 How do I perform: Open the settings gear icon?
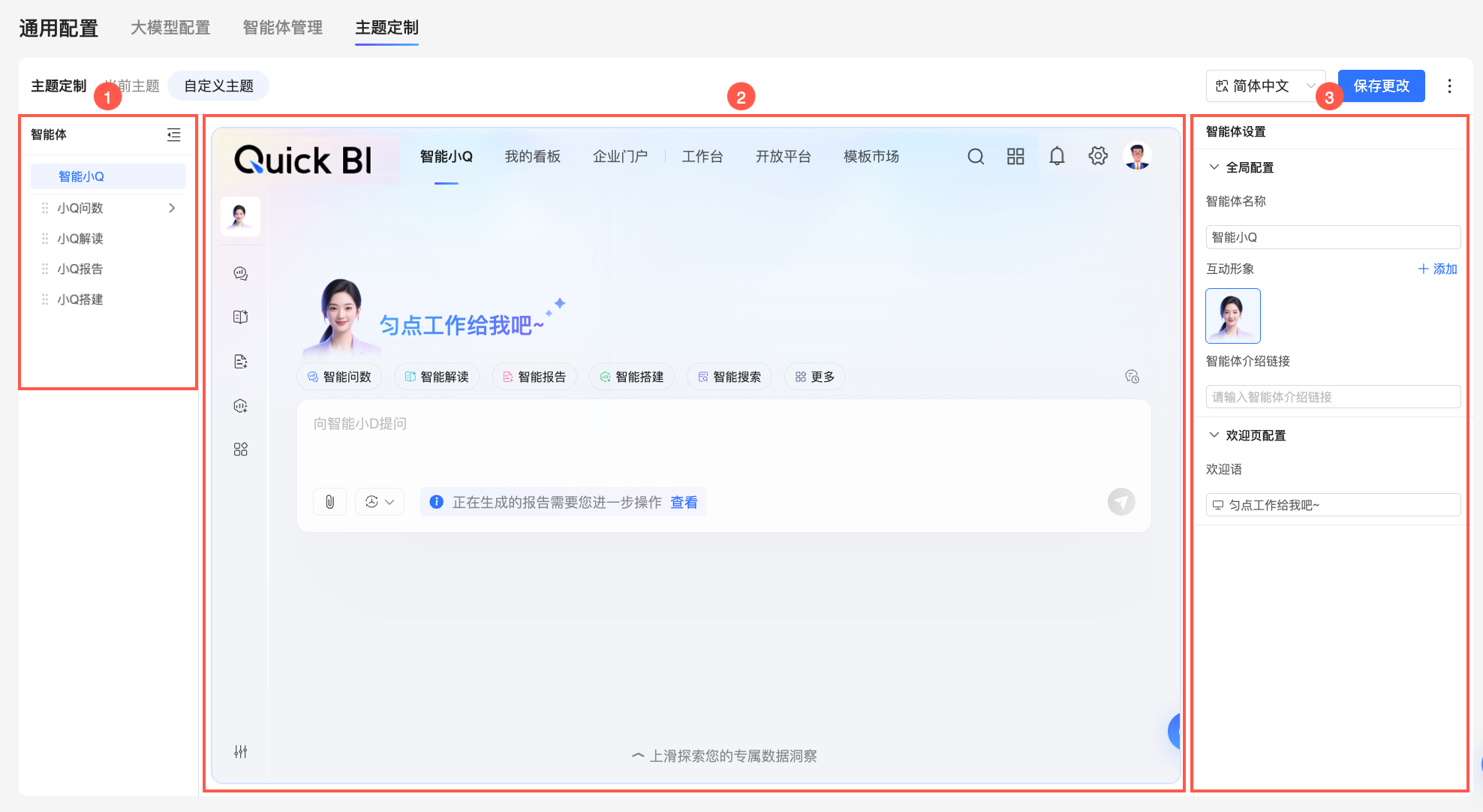pyautogui.click(x=1098, y=156)
